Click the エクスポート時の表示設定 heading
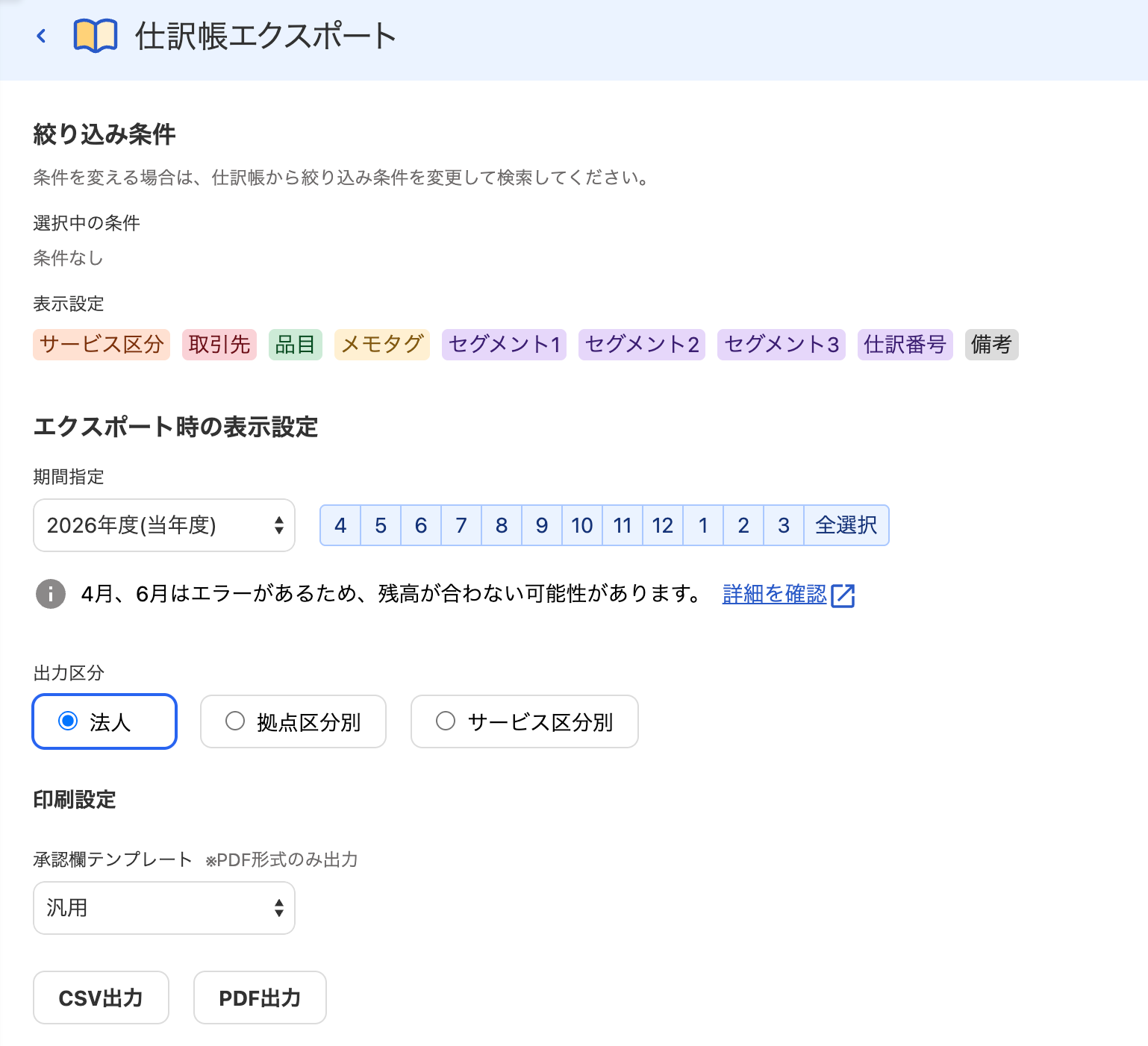 (176, 427)
